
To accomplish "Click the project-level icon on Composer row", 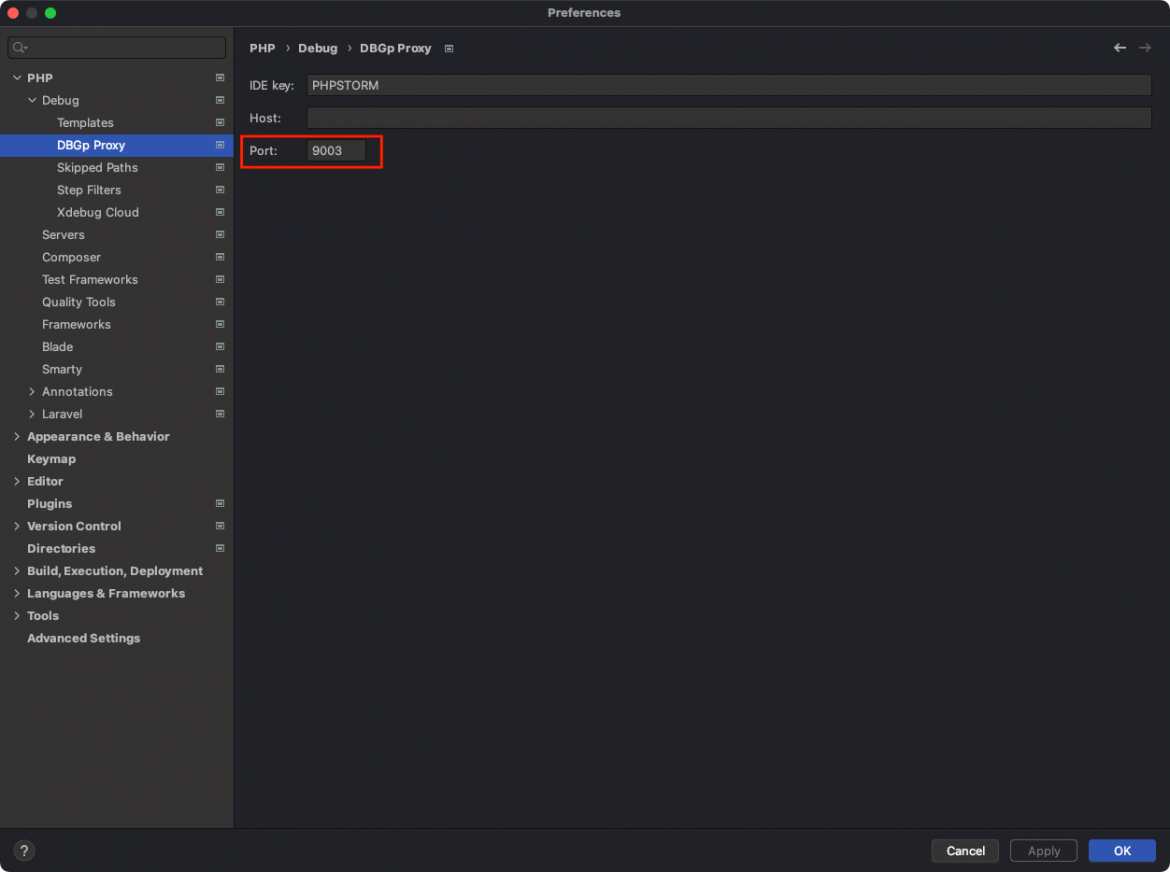I will point(220,257).
